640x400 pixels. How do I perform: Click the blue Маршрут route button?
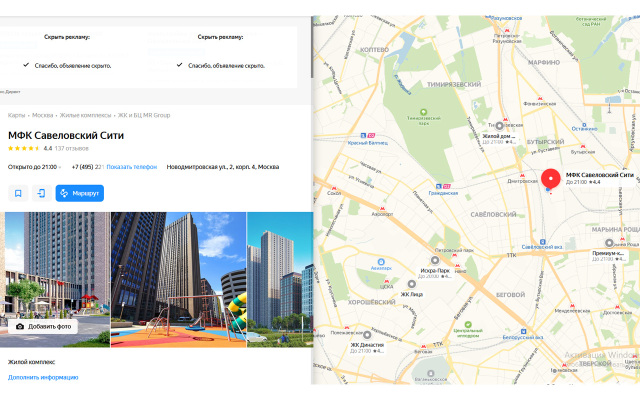(80, 193)
